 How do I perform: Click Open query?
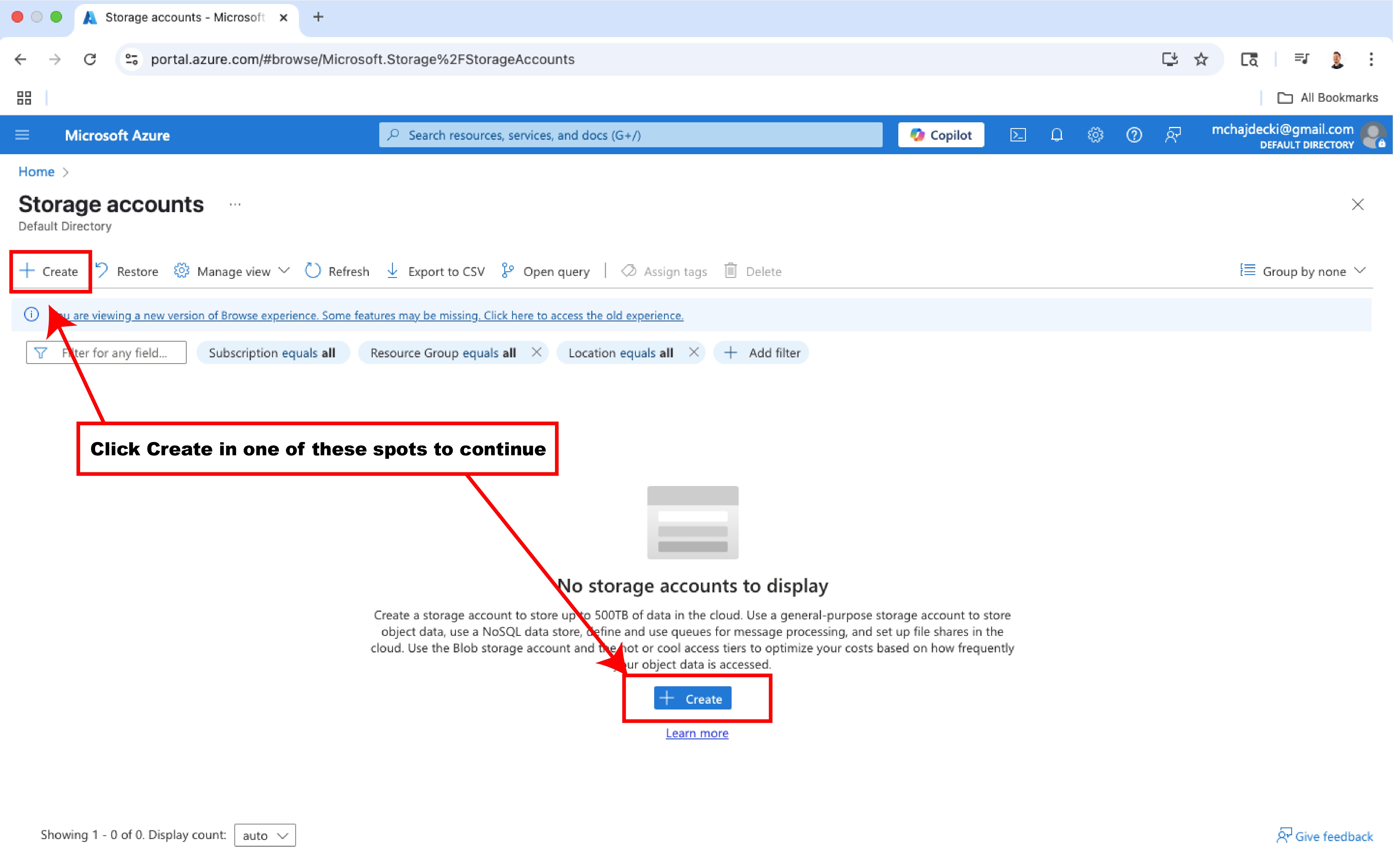pyautogui.click(x=545, y=271)
